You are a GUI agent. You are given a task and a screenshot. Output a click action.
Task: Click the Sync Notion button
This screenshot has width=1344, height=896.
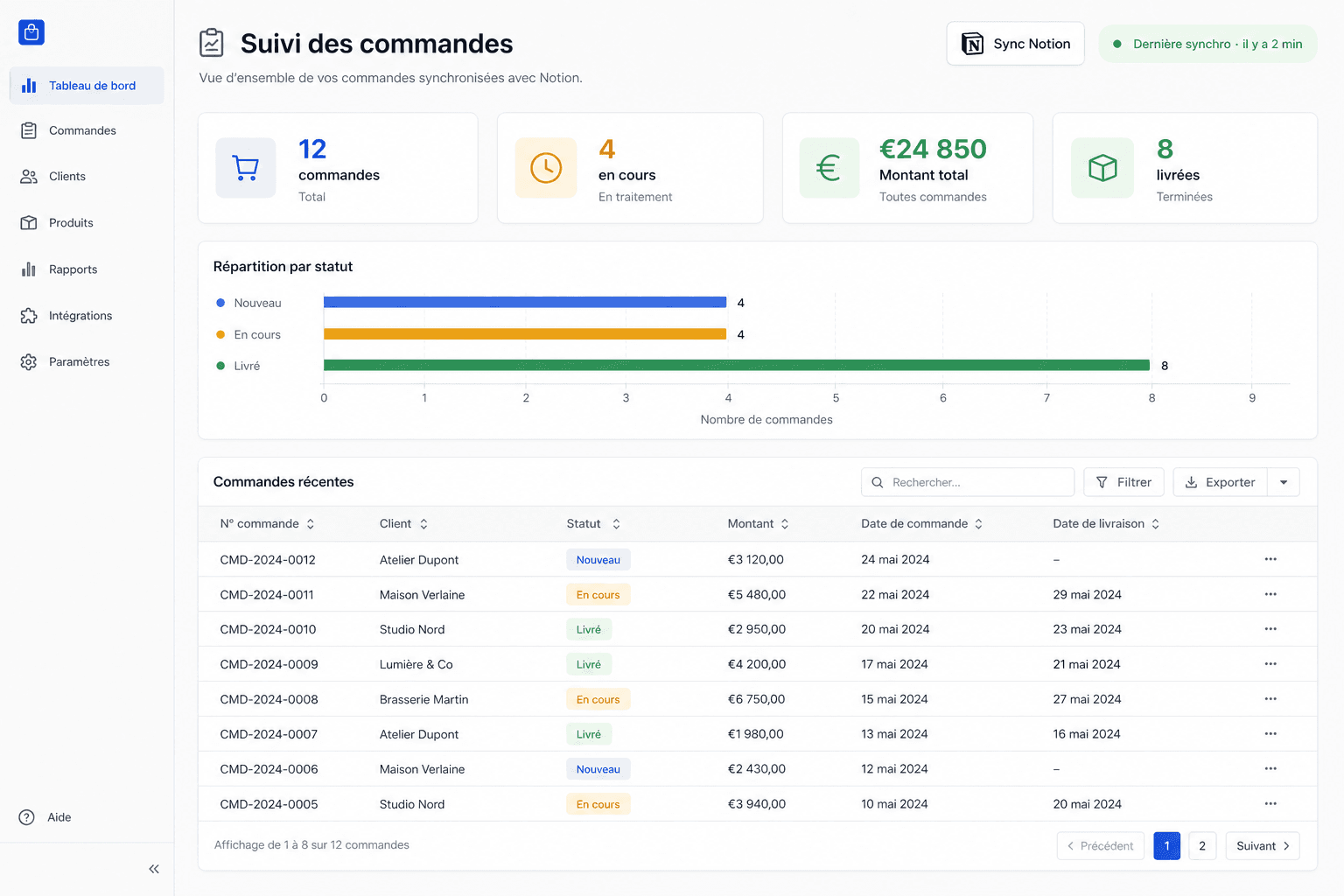(x=1015, y=44)
